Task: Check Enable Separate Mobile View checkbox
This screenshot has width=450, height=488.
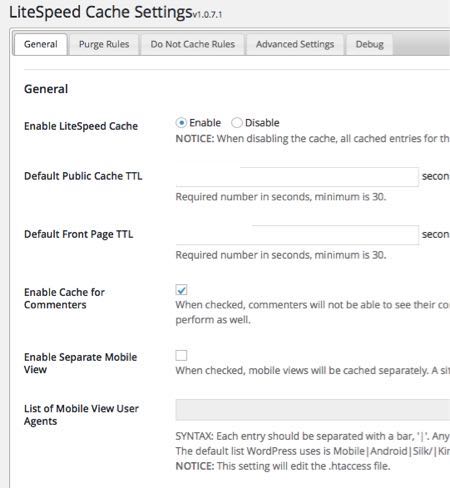Action: [x=181, y=355]
